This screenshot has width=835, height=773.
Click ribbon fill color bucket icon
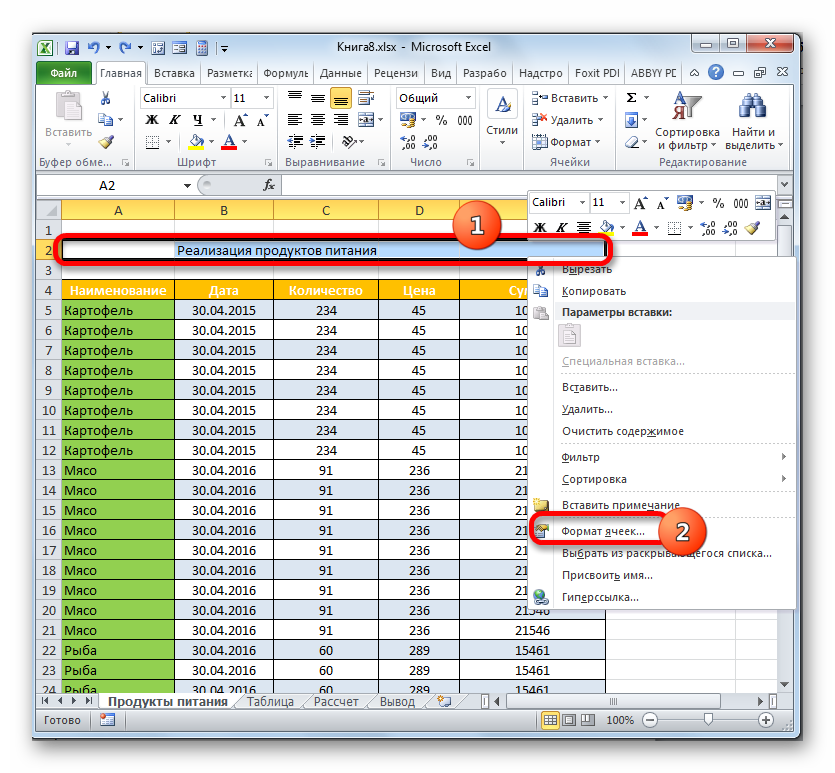coord(197,142)
